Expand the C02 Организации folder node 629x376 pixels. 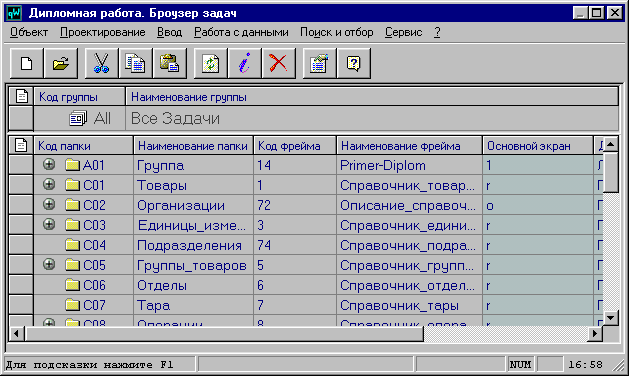pyautogui.click(x=49, y=204)
